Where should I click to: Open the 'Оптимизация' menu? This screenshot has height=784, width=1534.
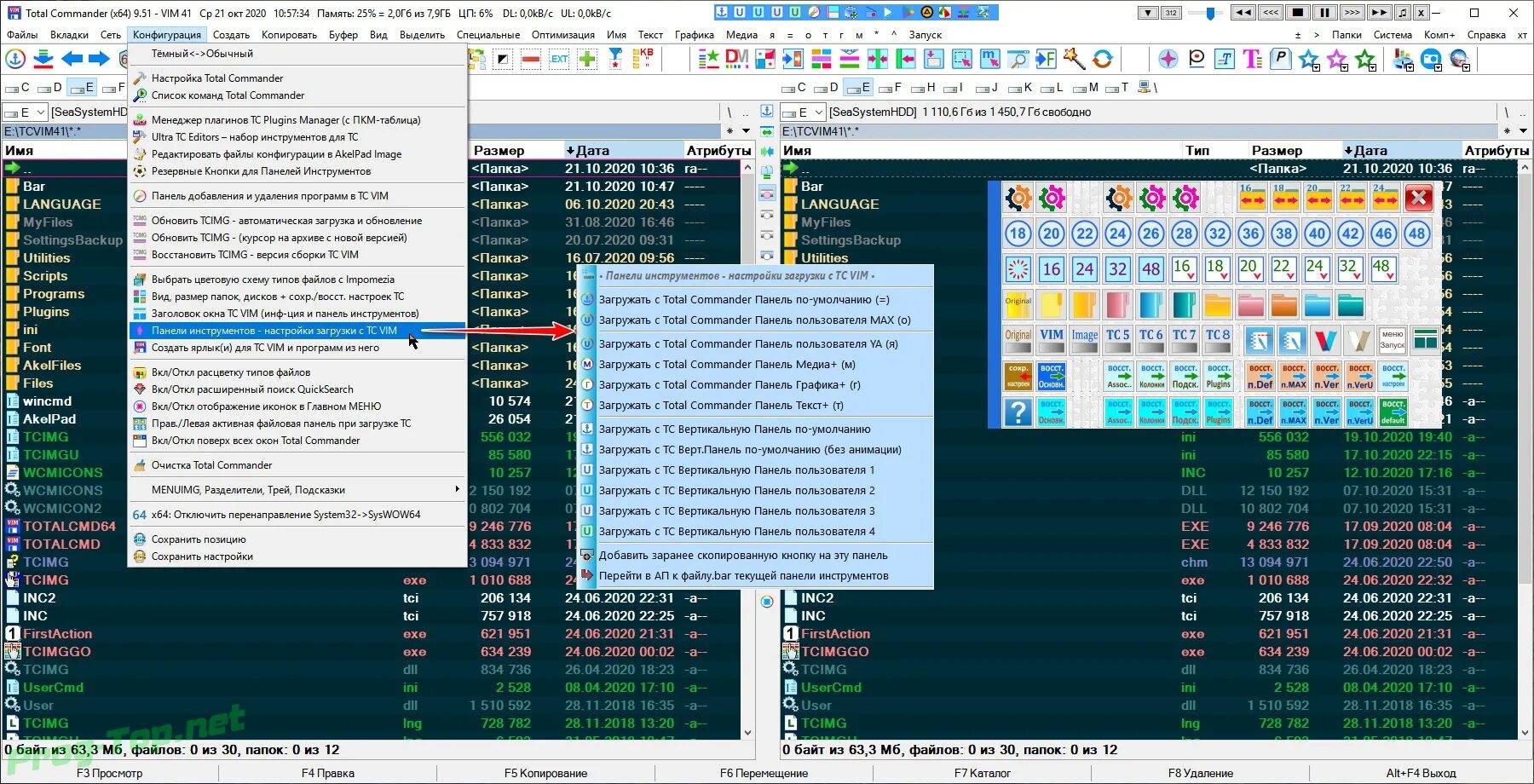pyautogui.click(x=563, y=35)
